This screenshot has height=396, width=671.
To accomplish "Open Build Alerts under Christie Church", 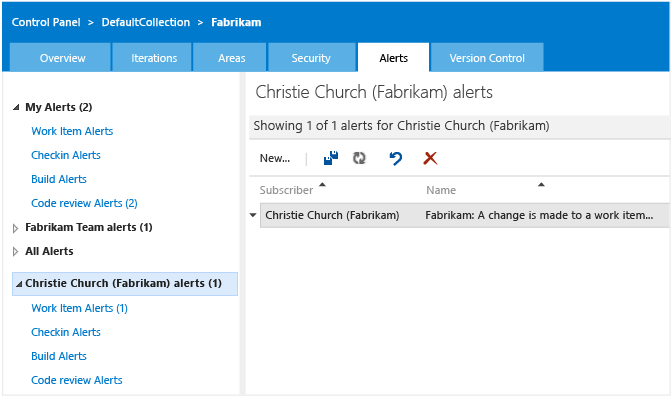I will [x=59, y=356].
